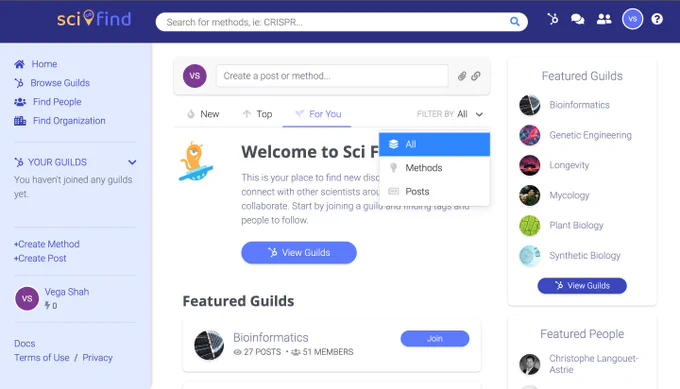Click Vega Shah avatar in left sidebar
680x389 pixels.
tap(27, 298)
